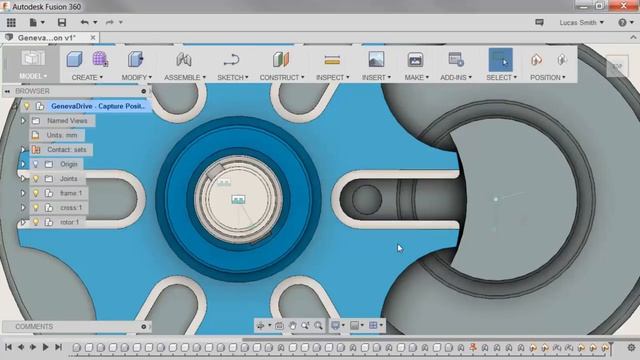Toggle visibility of Joints folder
Image resolution: width=640 pixels, height=360 pixels.
click(36, 179)
